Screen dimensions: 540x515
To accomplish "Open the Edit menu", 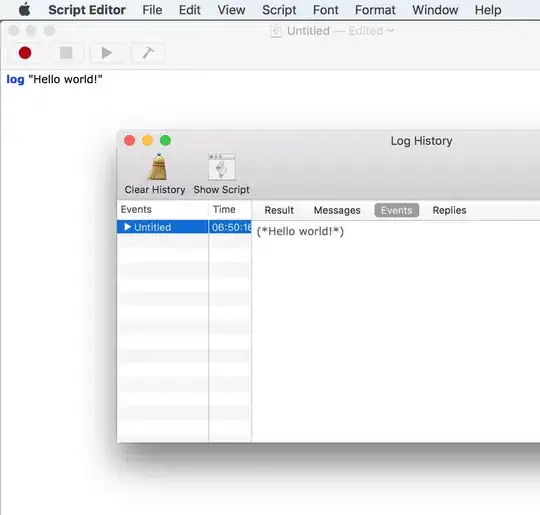I will [x=189, y=10].
